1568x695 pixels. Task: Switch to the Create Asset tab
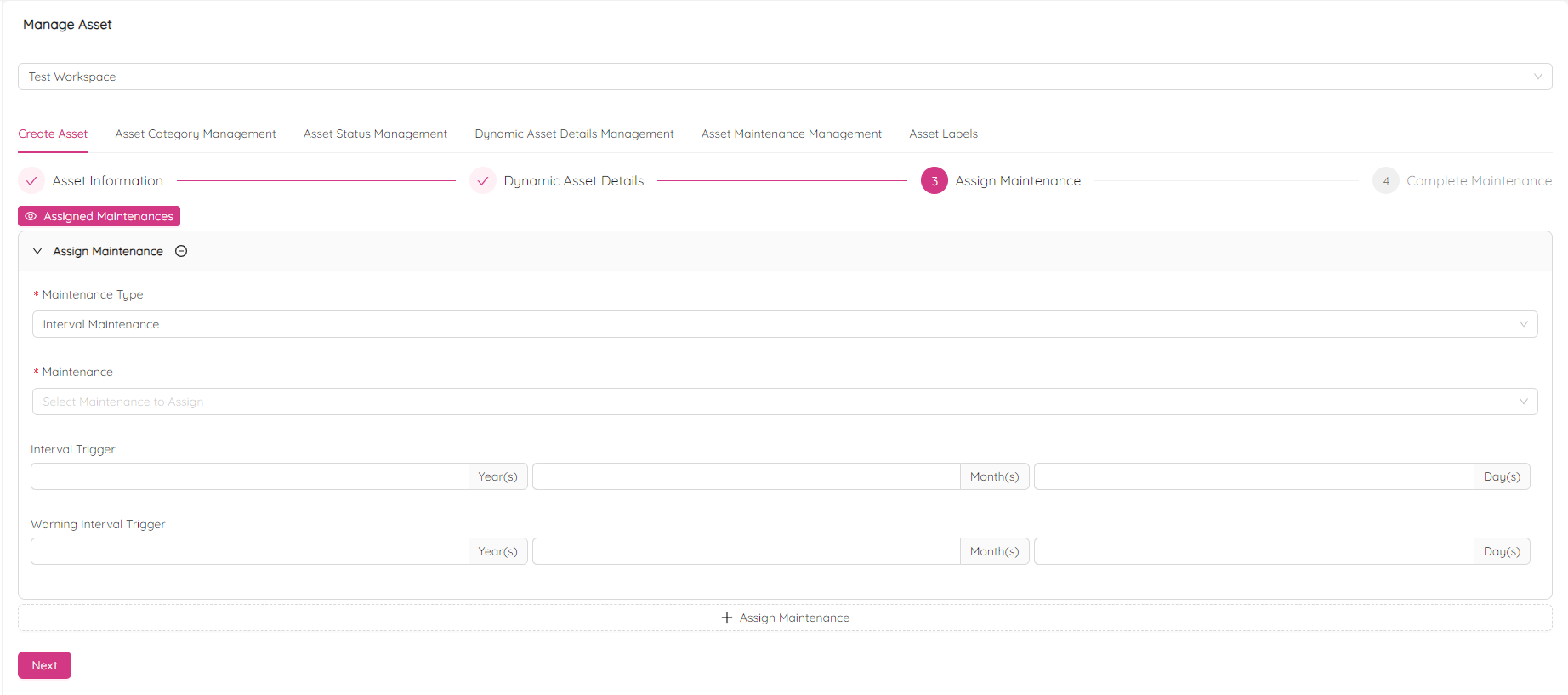(53, 134)
